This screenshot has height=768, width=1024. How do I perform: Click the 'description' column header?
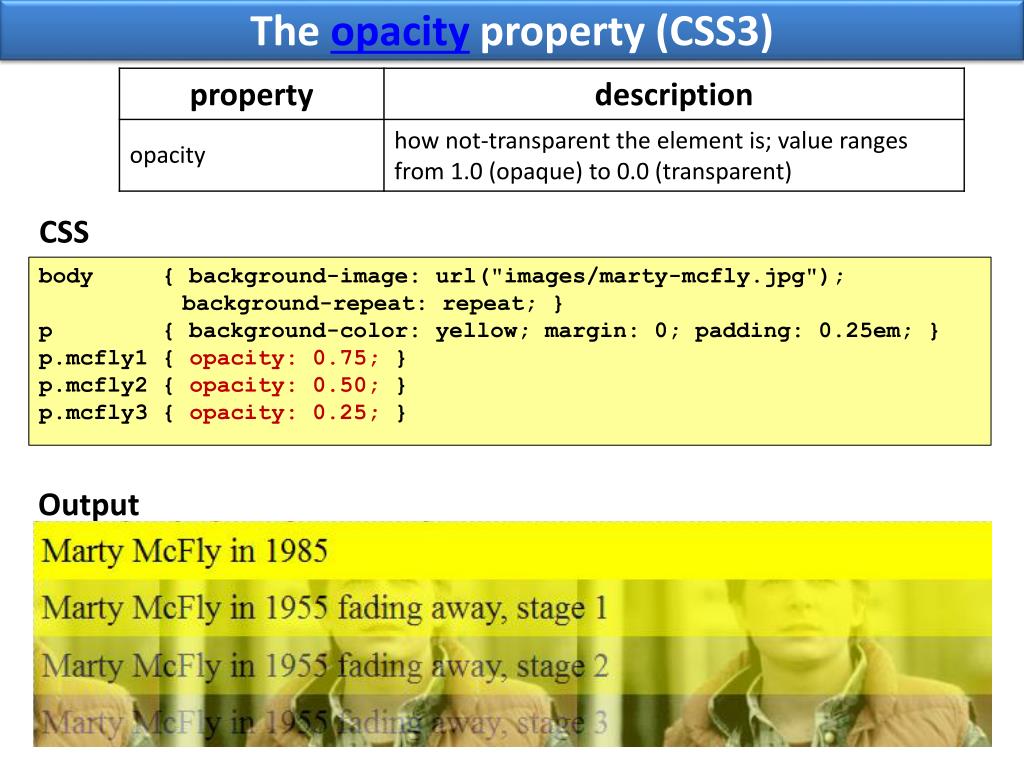674,95
